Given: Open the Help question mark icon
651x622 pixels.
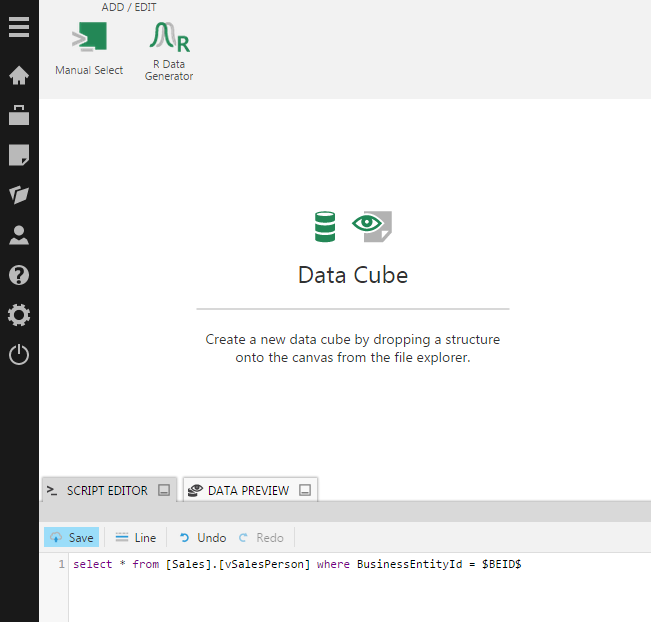Looking at the screenshot, I should [x=19, y=275].
